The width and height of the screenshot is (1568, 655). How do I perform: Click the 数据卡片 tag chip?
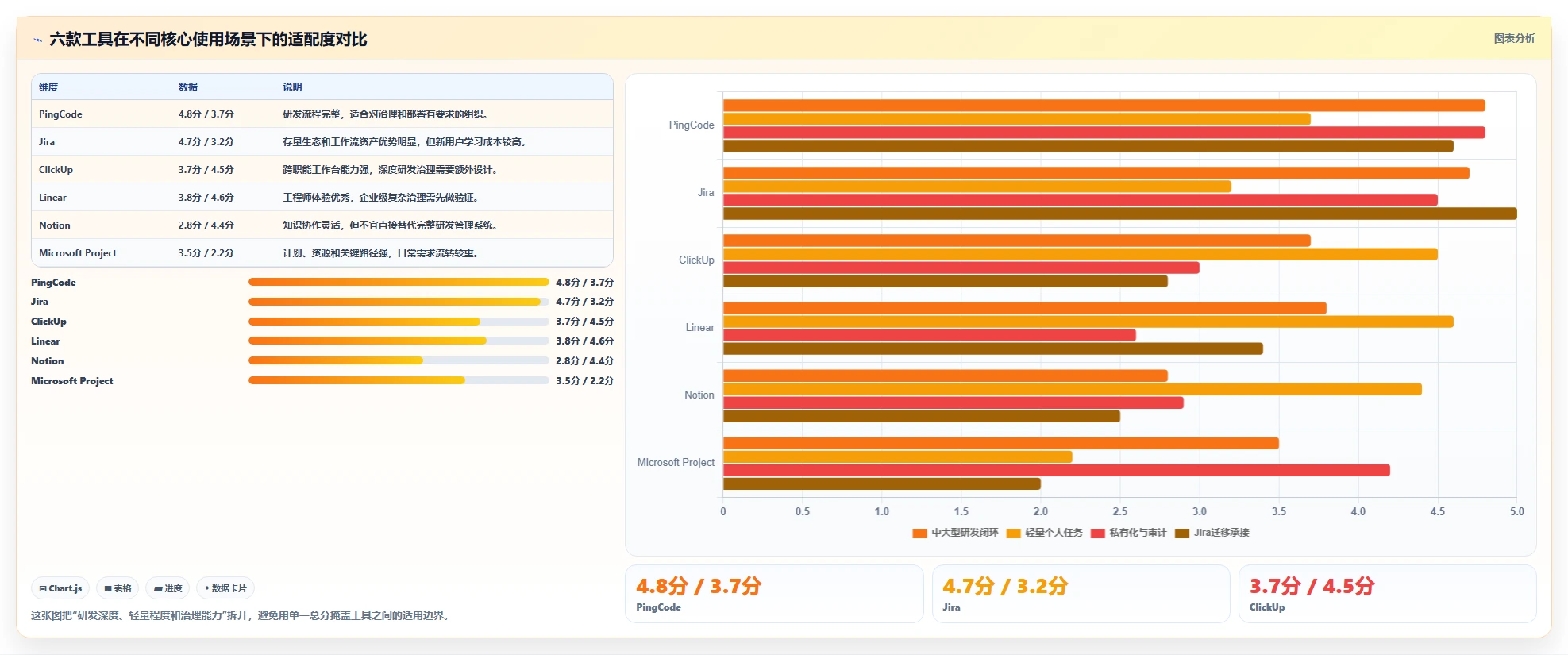(225, 588)
